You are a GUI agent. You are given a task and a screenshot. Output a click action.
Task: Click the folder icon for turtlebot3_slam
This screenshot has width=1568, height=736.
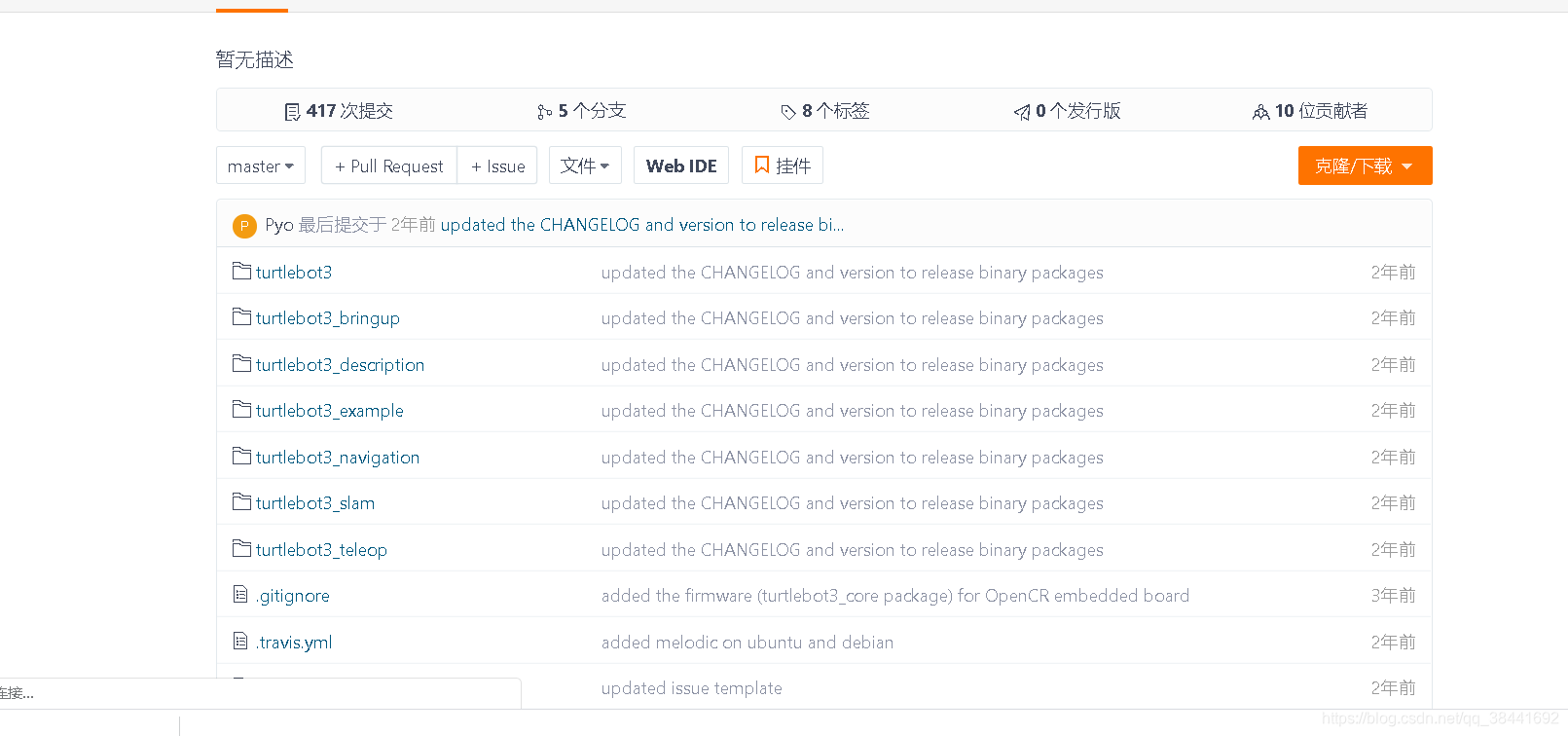coord(241,501)
